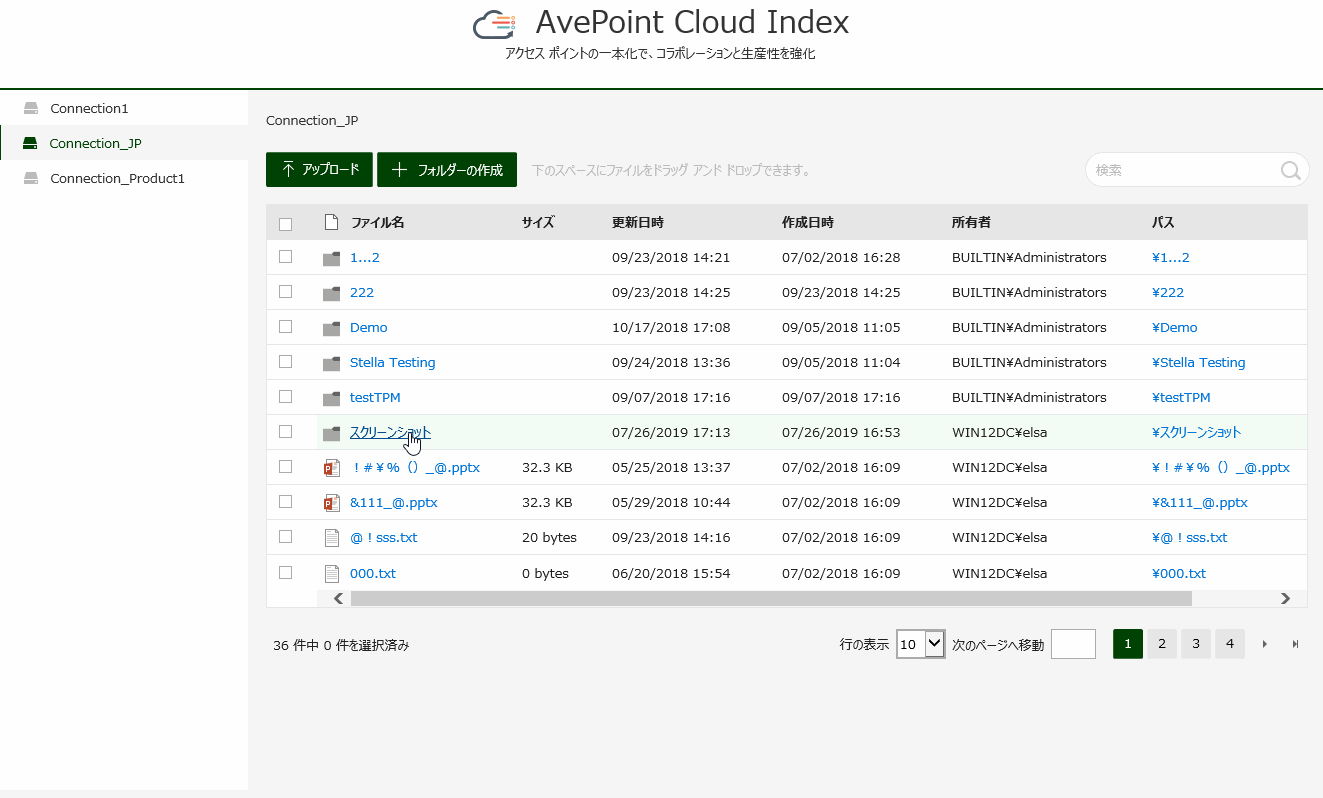1323x798 pixels.
Task: Go to page 3
Action: (x=1196, y=644)
